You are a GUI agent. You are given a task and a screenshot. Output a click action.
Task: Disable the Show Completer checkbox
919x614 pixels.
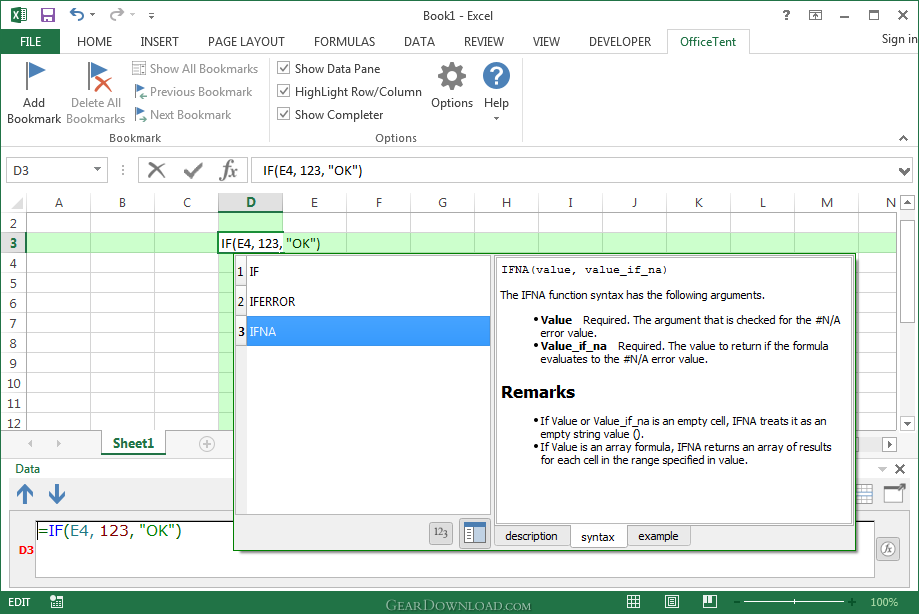click(284, 115)
